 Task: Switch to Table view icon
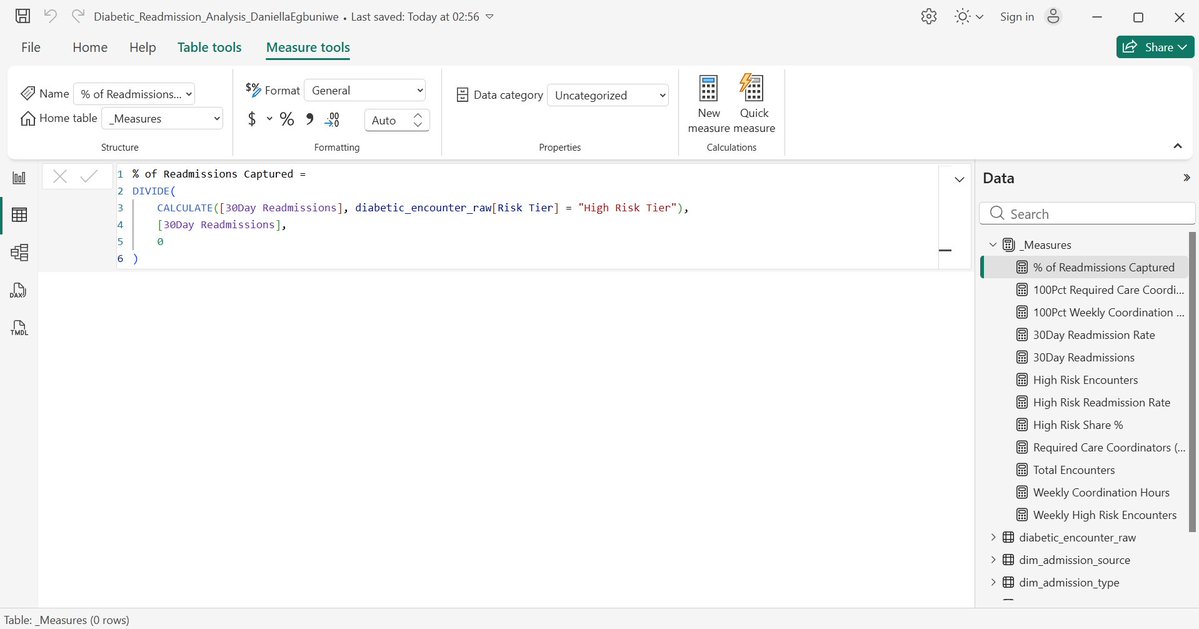(19, 216)
